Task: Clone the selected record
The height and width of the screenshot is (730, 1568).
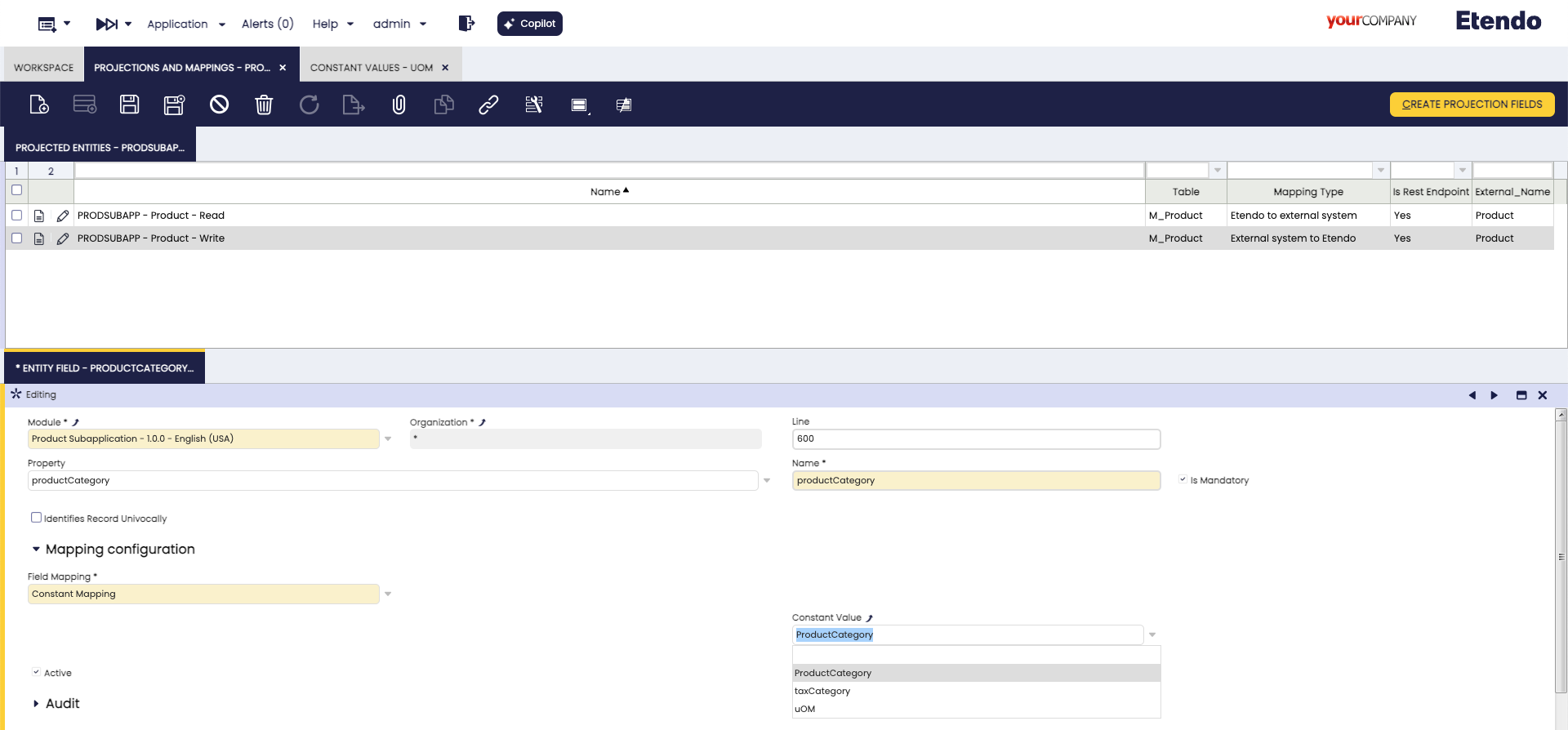Action: click(x=443, y=105)
